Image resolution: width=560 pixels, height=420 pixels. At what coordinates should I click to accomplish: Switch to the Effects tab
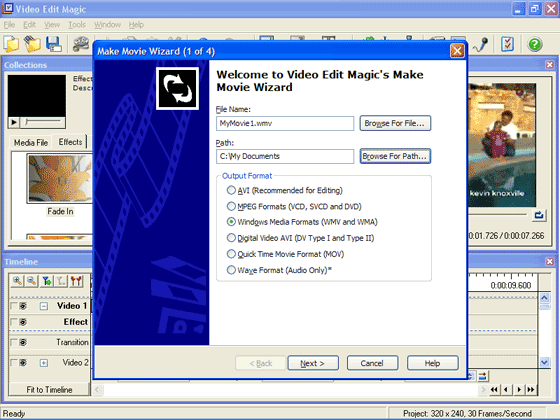tap(70, 142)
